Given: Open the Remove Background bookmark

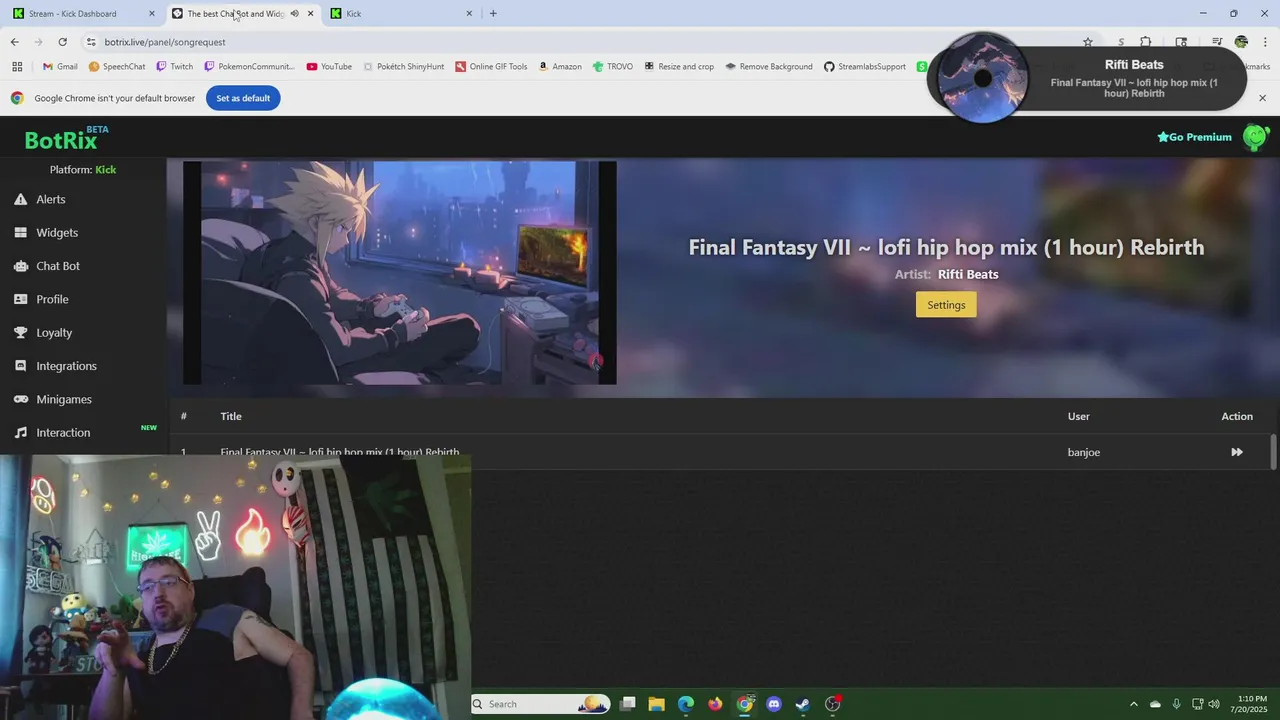Looking at the screenshot, I should (x=769, y=67).
